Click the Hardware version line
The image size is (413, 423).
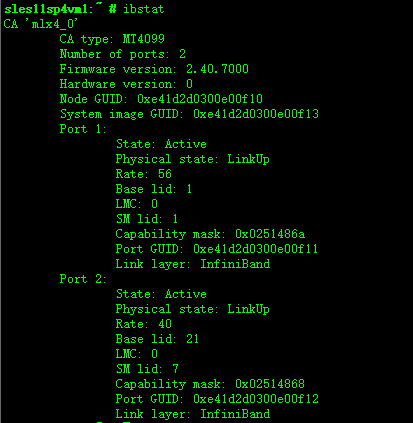tap(126, 84)
